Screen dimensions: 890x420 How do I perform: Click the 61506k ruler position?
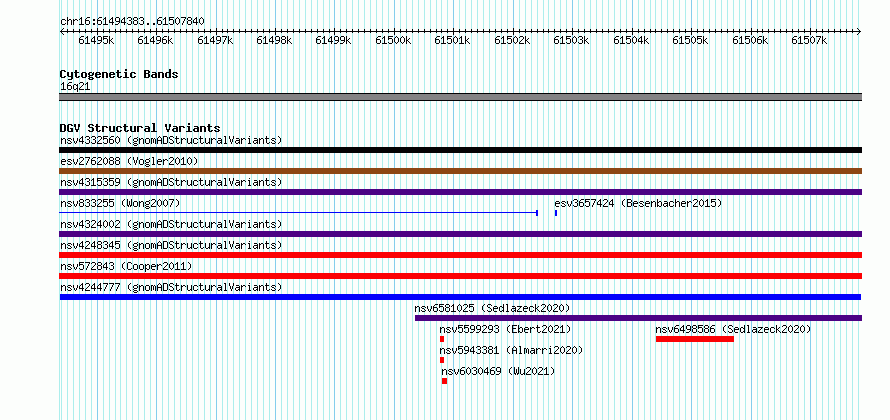pyautogui.click(x=750, y=40)
